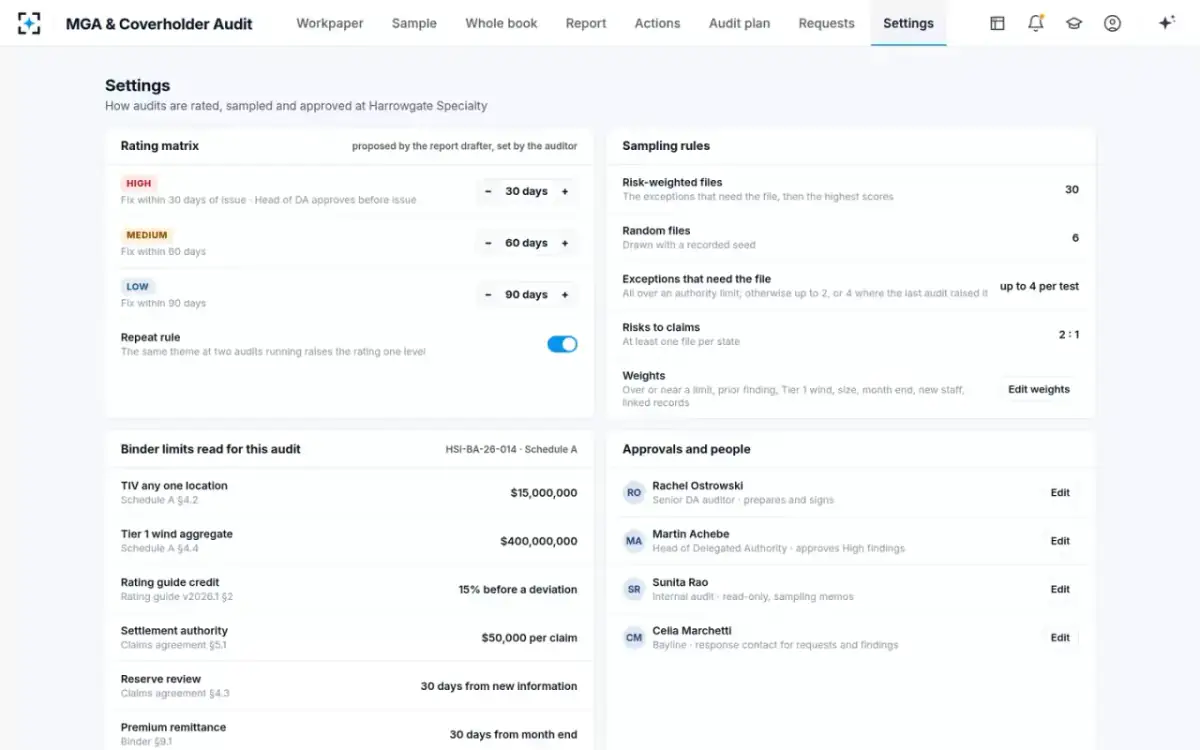Increase the High rating days
The height and width of the screenshot is (750, 1200).
(x=565, y=191)
